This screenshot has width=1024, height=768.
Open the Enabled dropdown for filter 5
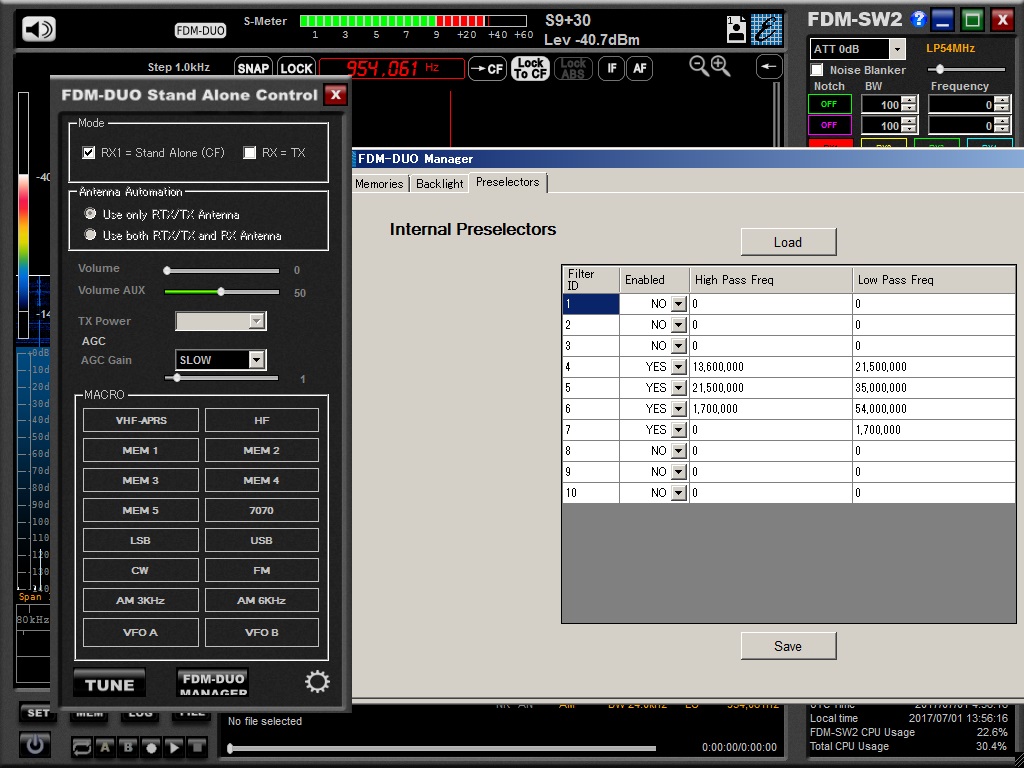point(679,388)
